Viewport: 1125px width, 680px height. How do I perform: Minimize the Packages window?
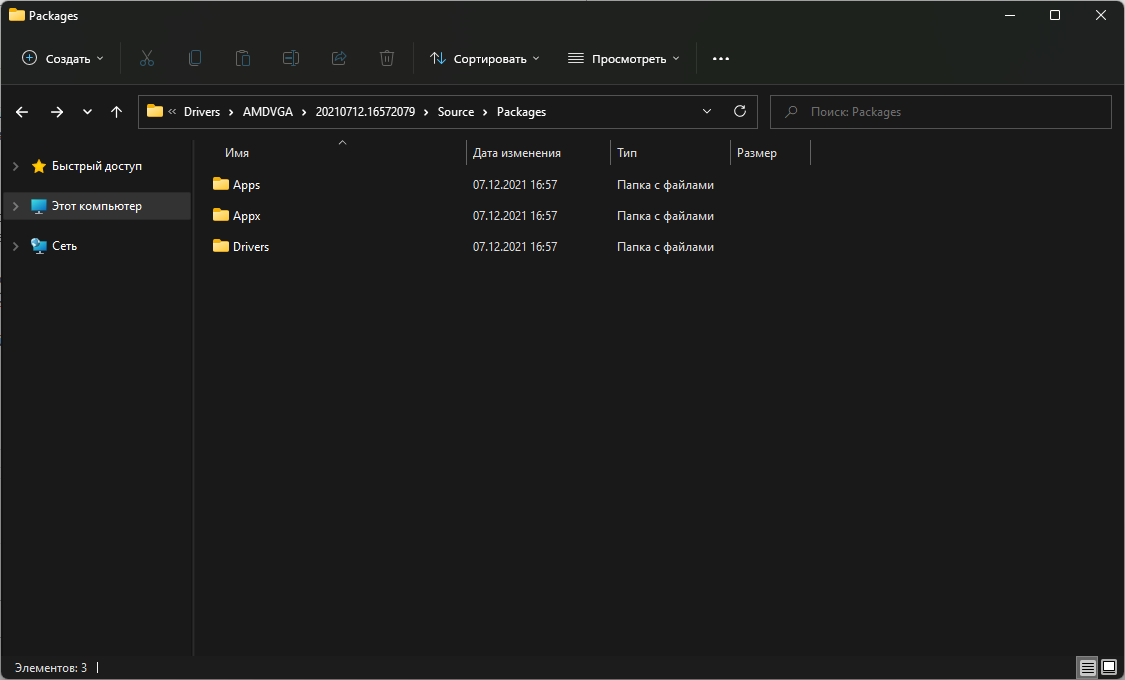pyautogui.click(x=1009, y=15)
